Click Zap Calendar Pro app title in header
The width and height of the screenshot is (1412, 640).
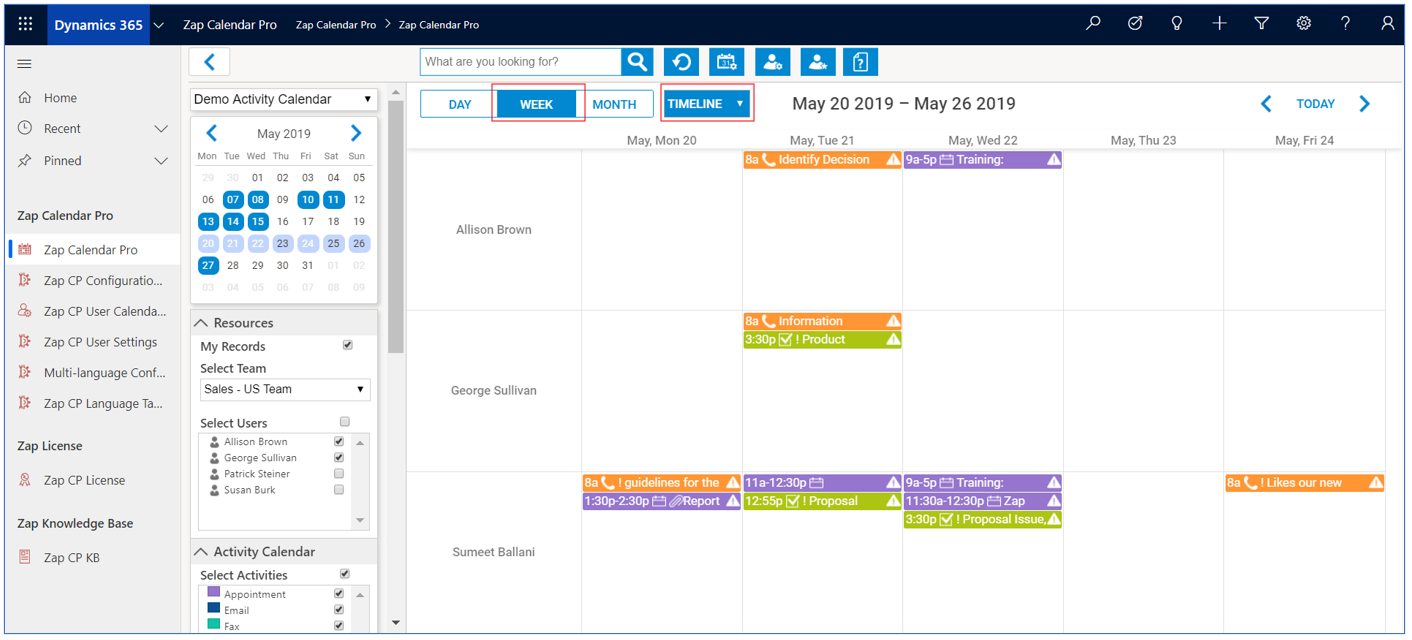tap(230, 25)
